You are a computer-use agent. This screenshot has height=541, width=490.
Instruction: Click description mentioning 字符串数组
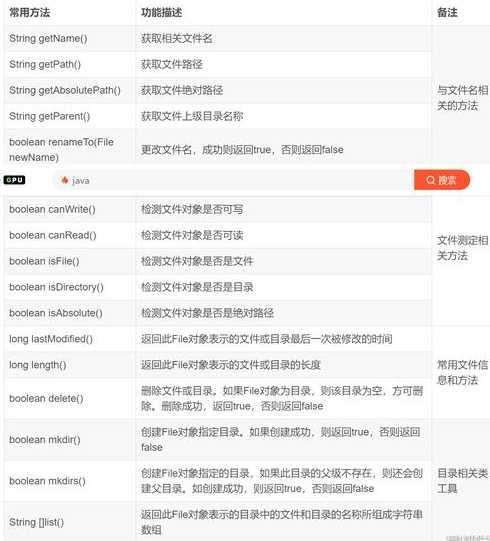tap(282, 522)
